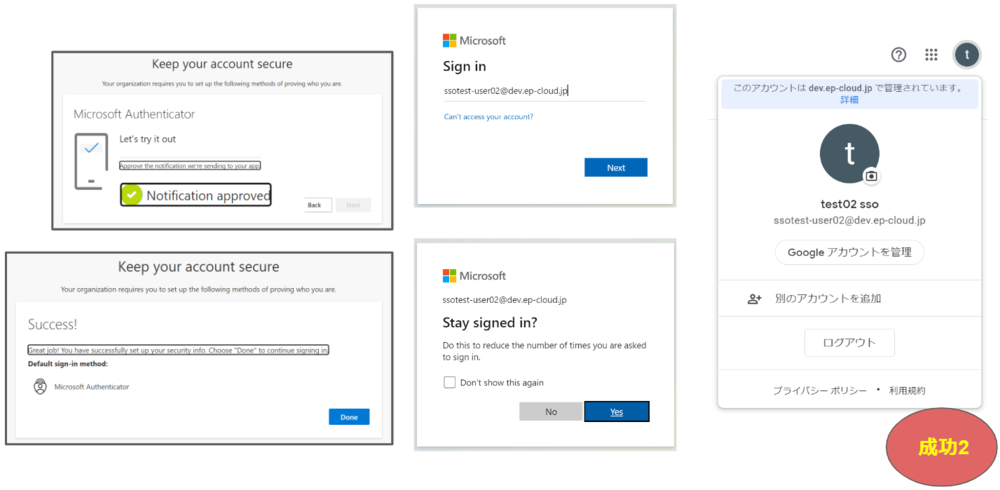The image size is (1000, 490).
Task: Click the Microsoft Authenticator icon under Default sign-in method
Action: 39,386
